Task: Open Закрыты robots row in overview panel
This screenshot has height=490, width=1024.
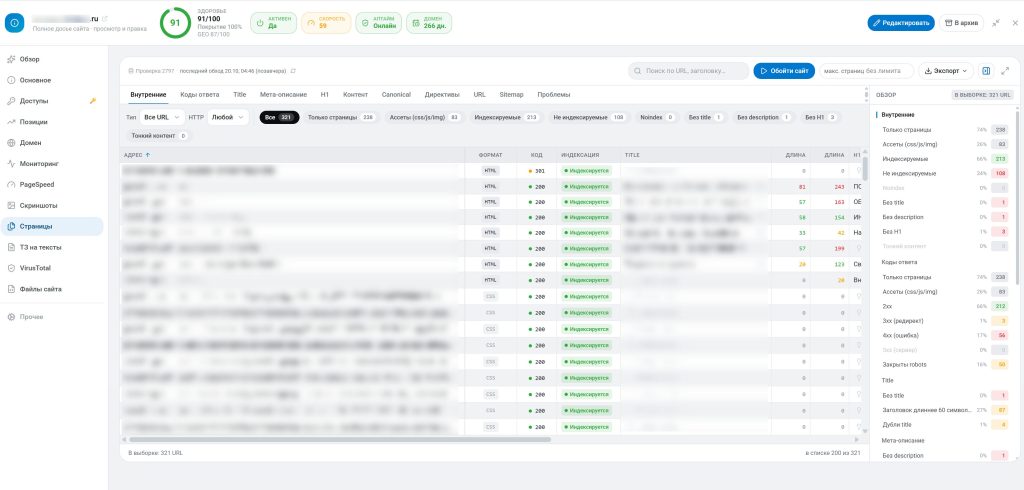Action: coord(944,365)
